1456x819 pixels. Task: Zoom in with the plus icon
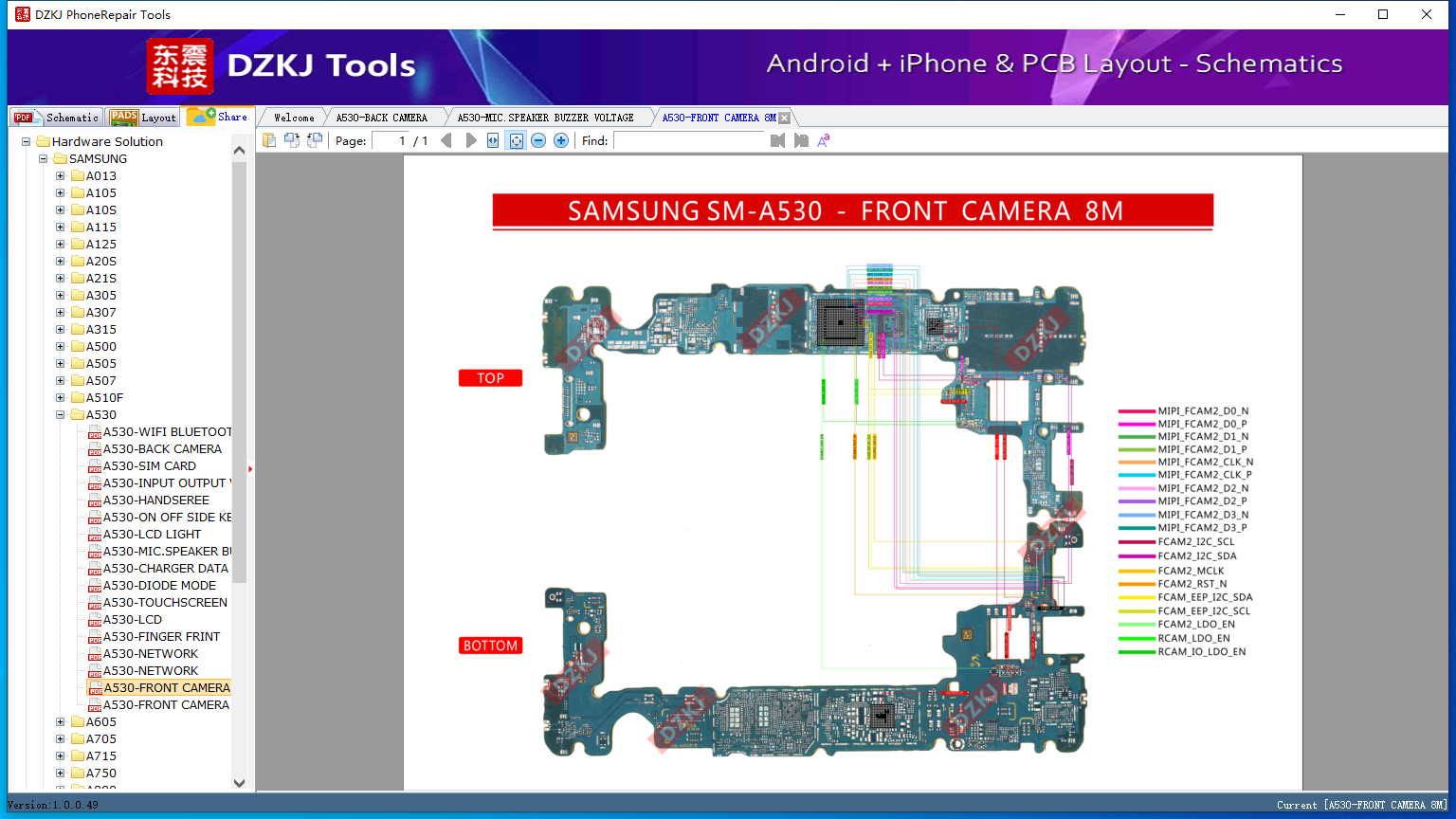click(561, 140)
